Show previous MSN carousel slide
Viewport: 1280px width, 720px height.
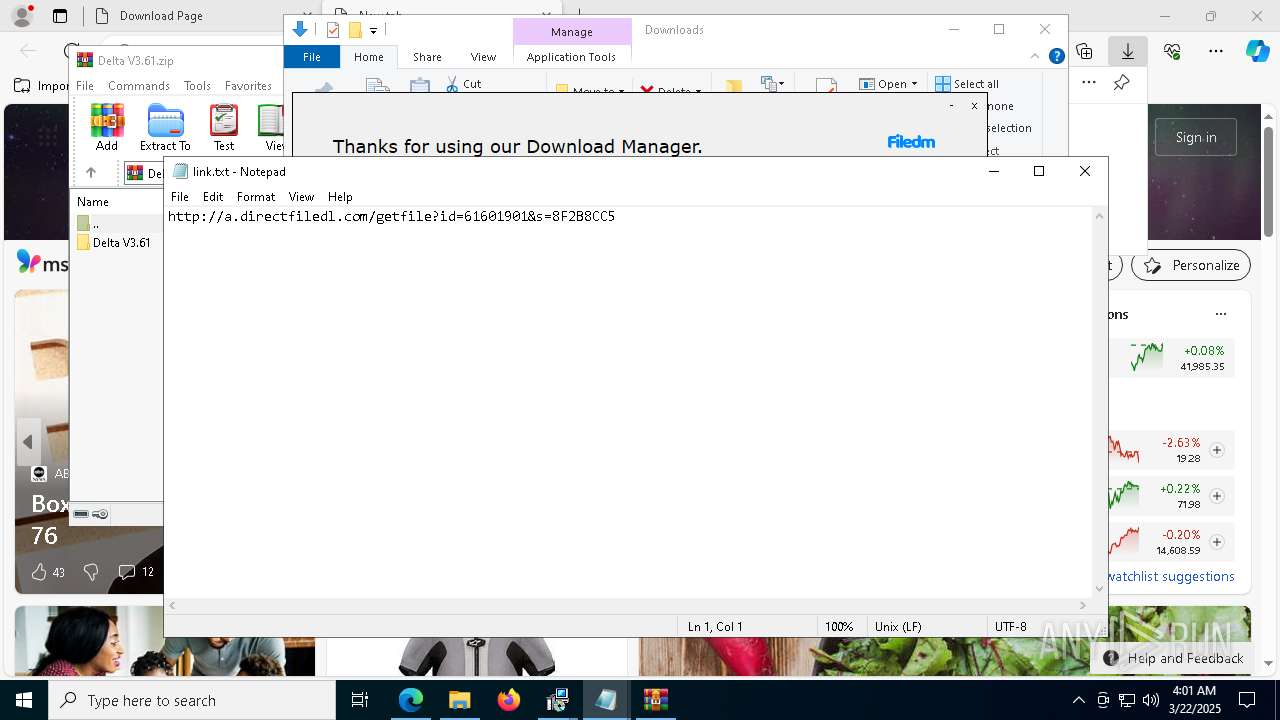(x=28, y=442)
